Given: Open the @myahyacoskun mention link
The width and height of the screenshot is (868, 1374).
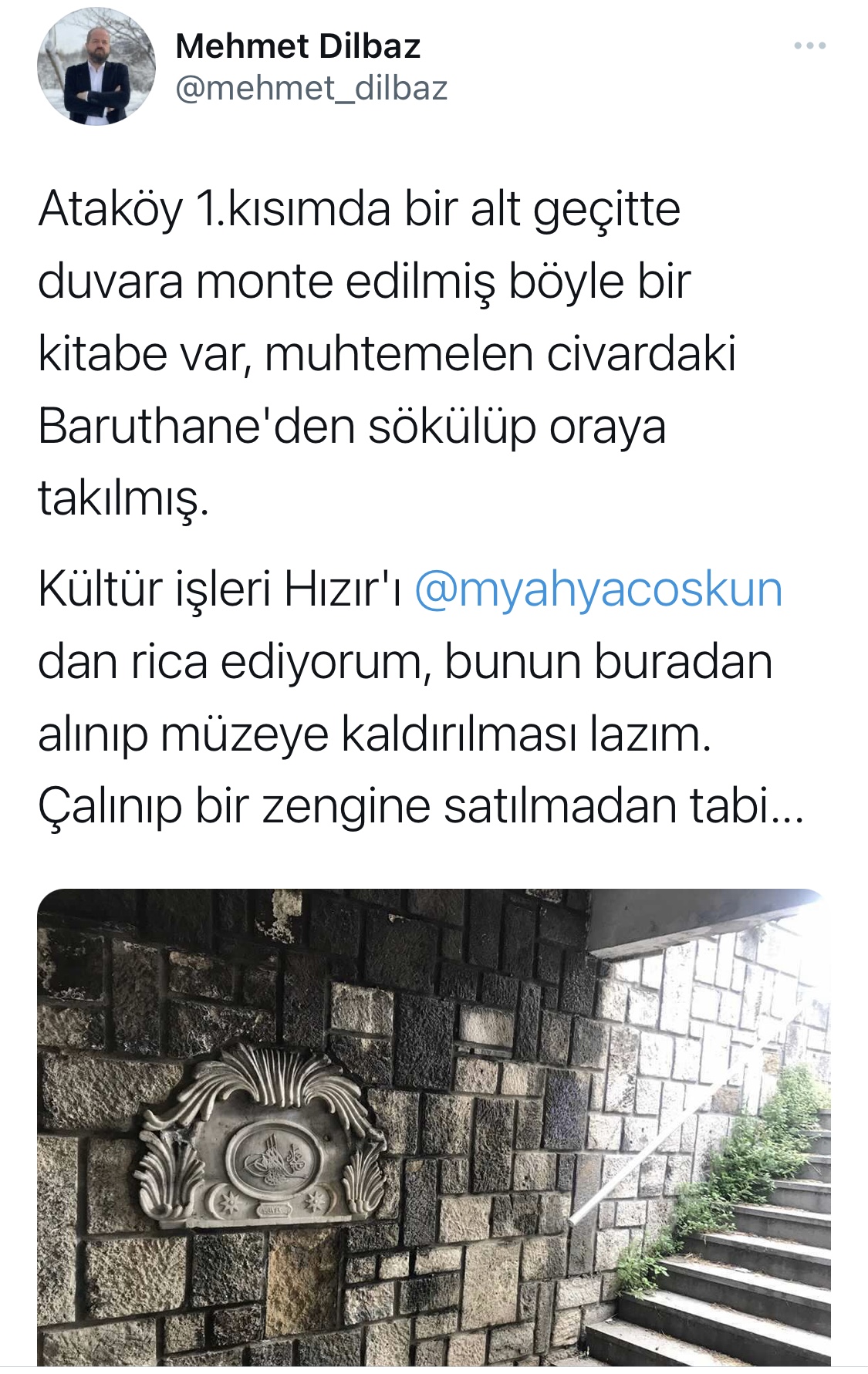Looking at the screenshot, I should click(599, 590).
